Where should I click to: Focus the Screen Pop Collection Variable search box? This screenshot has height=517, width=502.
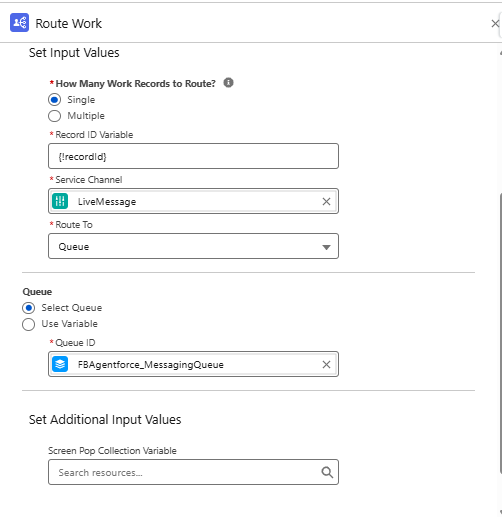point(193,472)
